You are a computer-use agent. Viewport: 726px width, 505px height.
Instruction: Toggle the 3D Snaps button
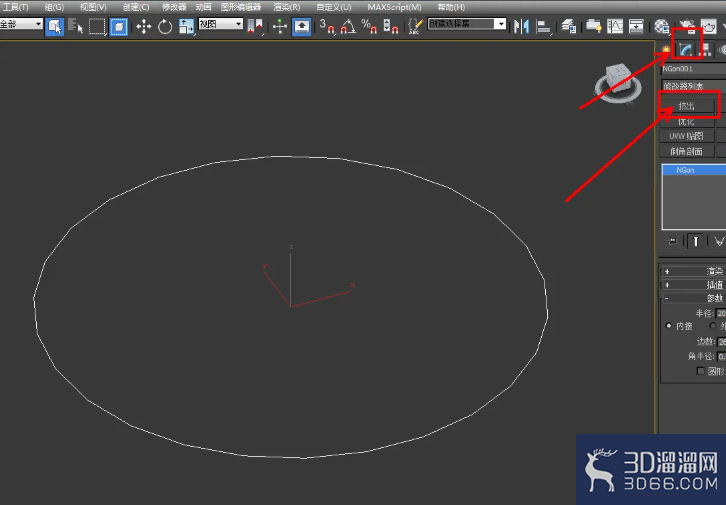[x=327, y=26]
